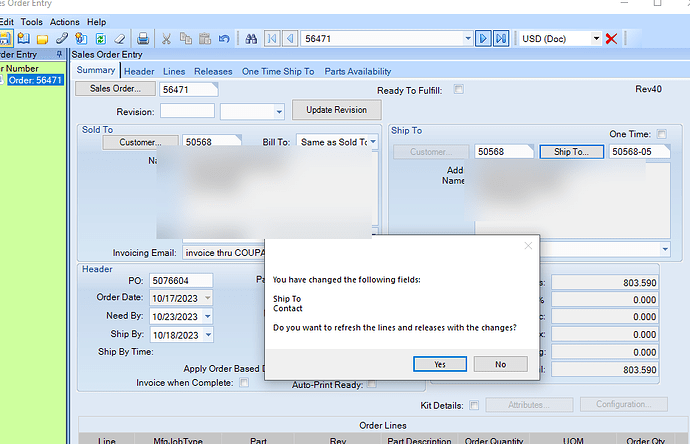Switch to the Parts Availability tab

(x=358, y=71)
